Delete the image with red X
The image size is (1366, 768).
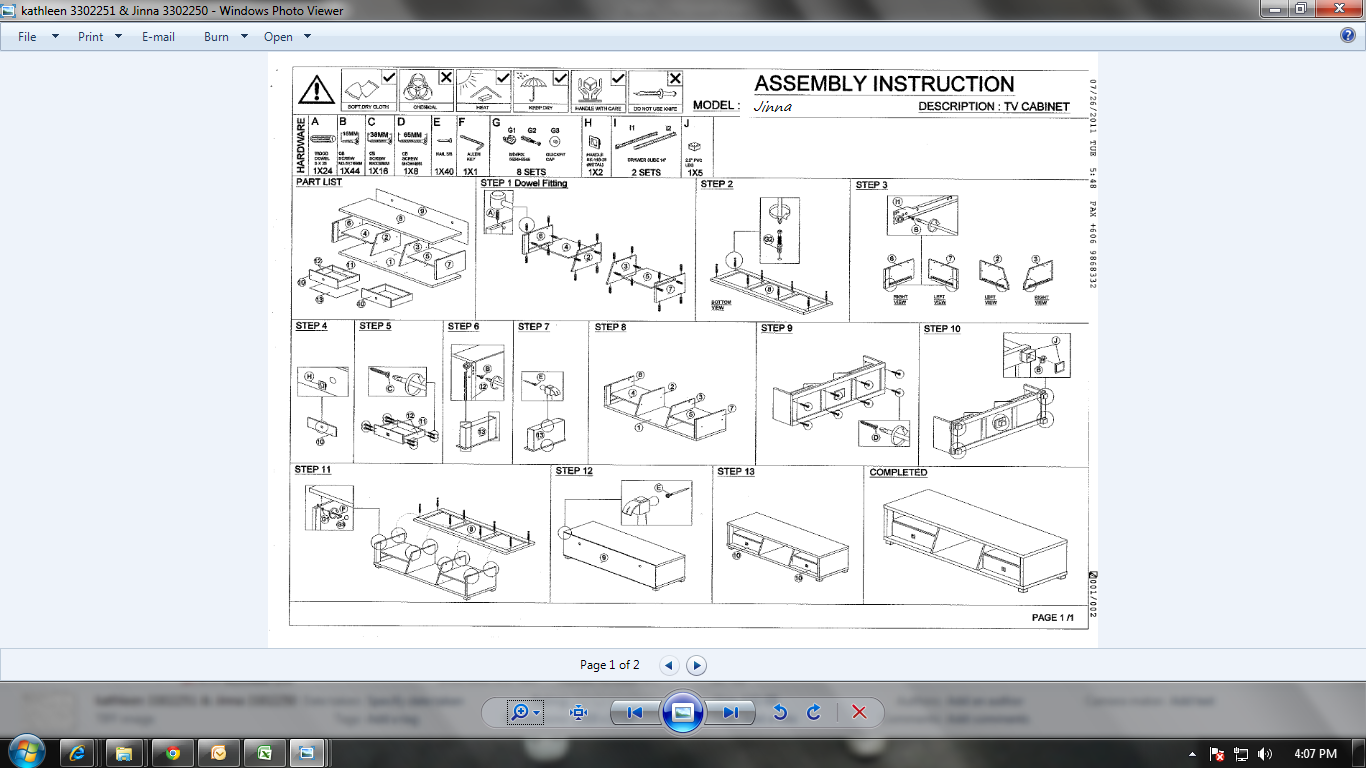pos(859,712)
